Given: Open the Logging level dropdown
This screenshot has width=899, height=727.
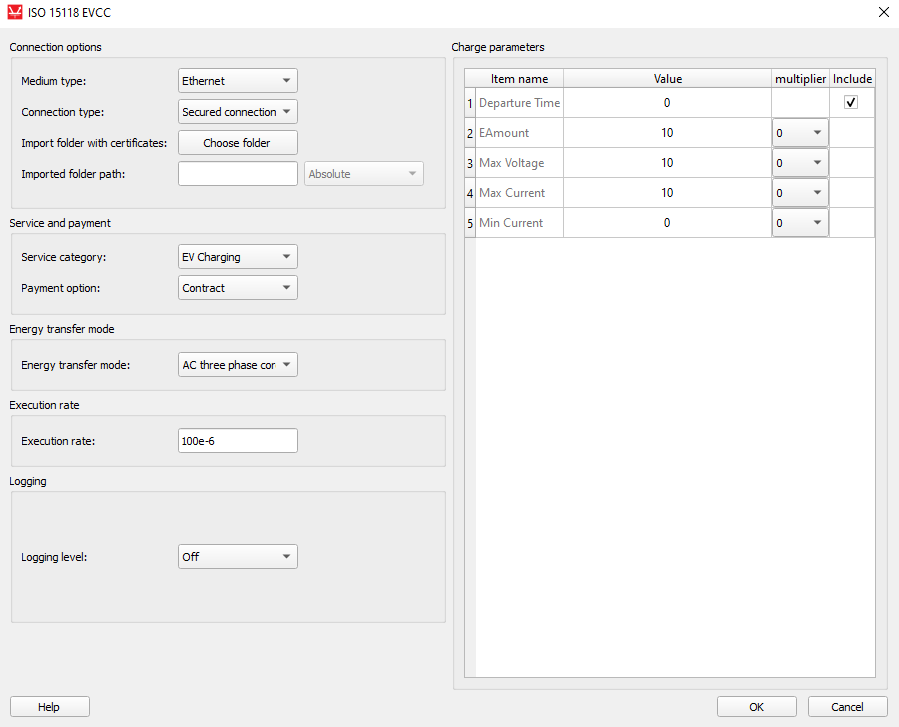Looking at the screenshot, I should point(237,557).
